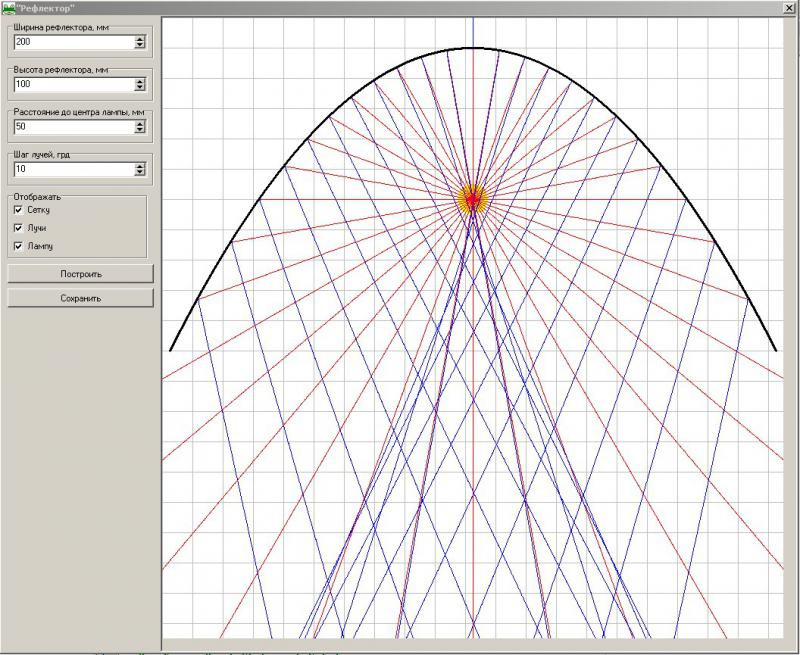Uncheck the Лучи rays checkbox

tap(18, 228)
